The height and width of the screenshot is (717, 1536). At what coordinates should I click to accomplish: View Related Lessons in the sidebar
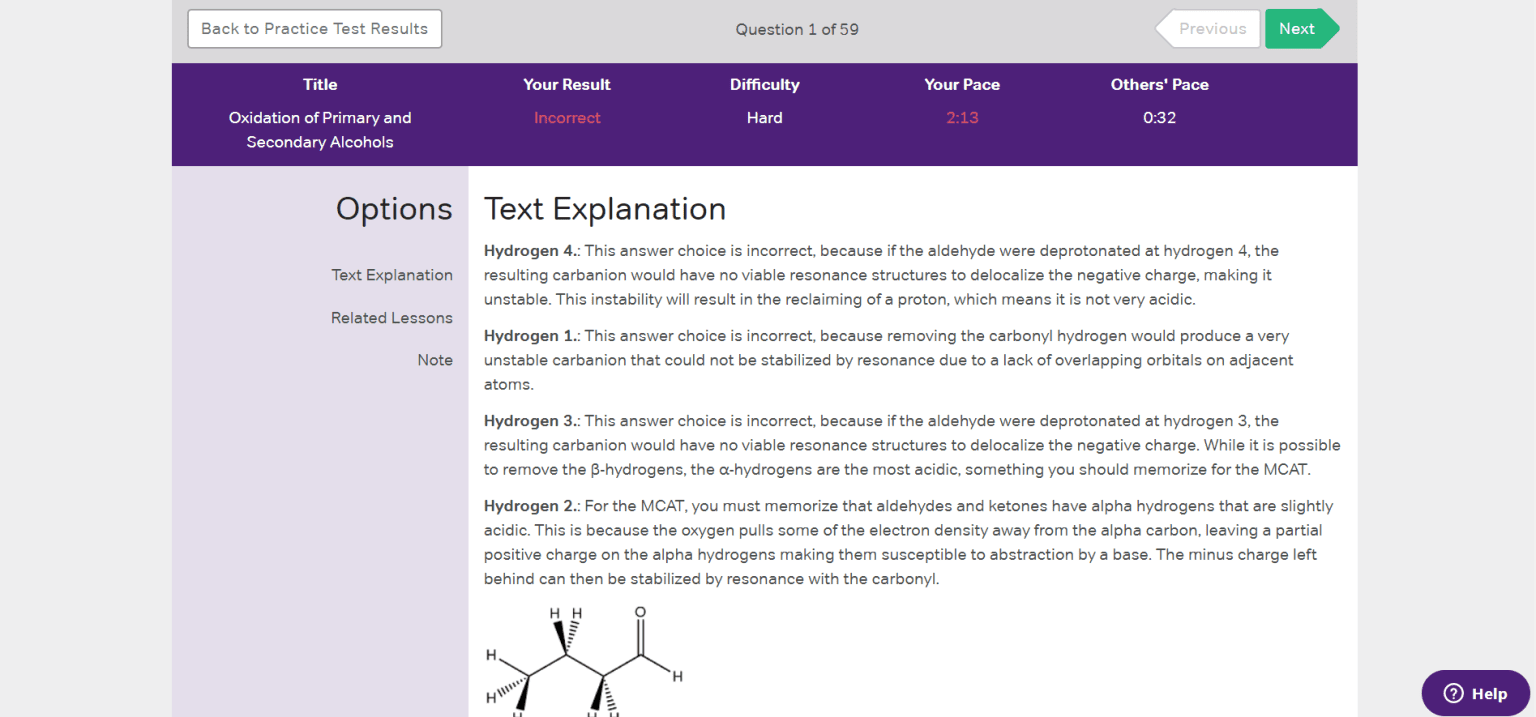[391, 317]
